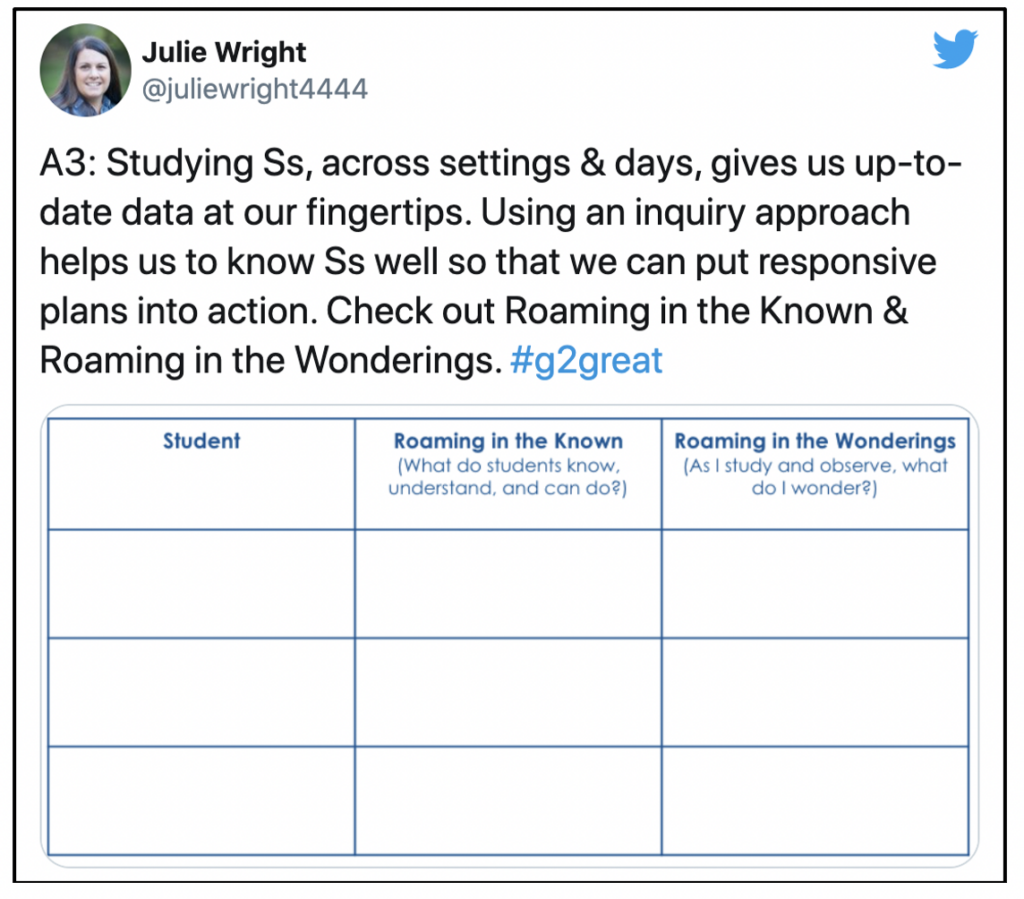The image size is (1024, 899).
Task: Click first empty cell under Student
Action: (x=202, y=584)
